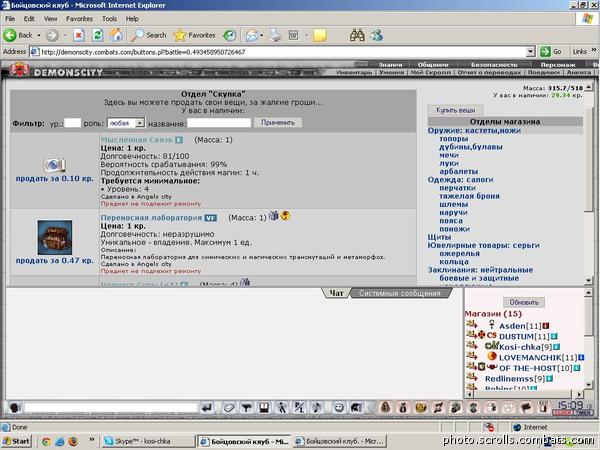The width and height of the screenshot is (600, 450).
Task: Expand the taskbar quick launch chevron
Action: click(92, 439)
